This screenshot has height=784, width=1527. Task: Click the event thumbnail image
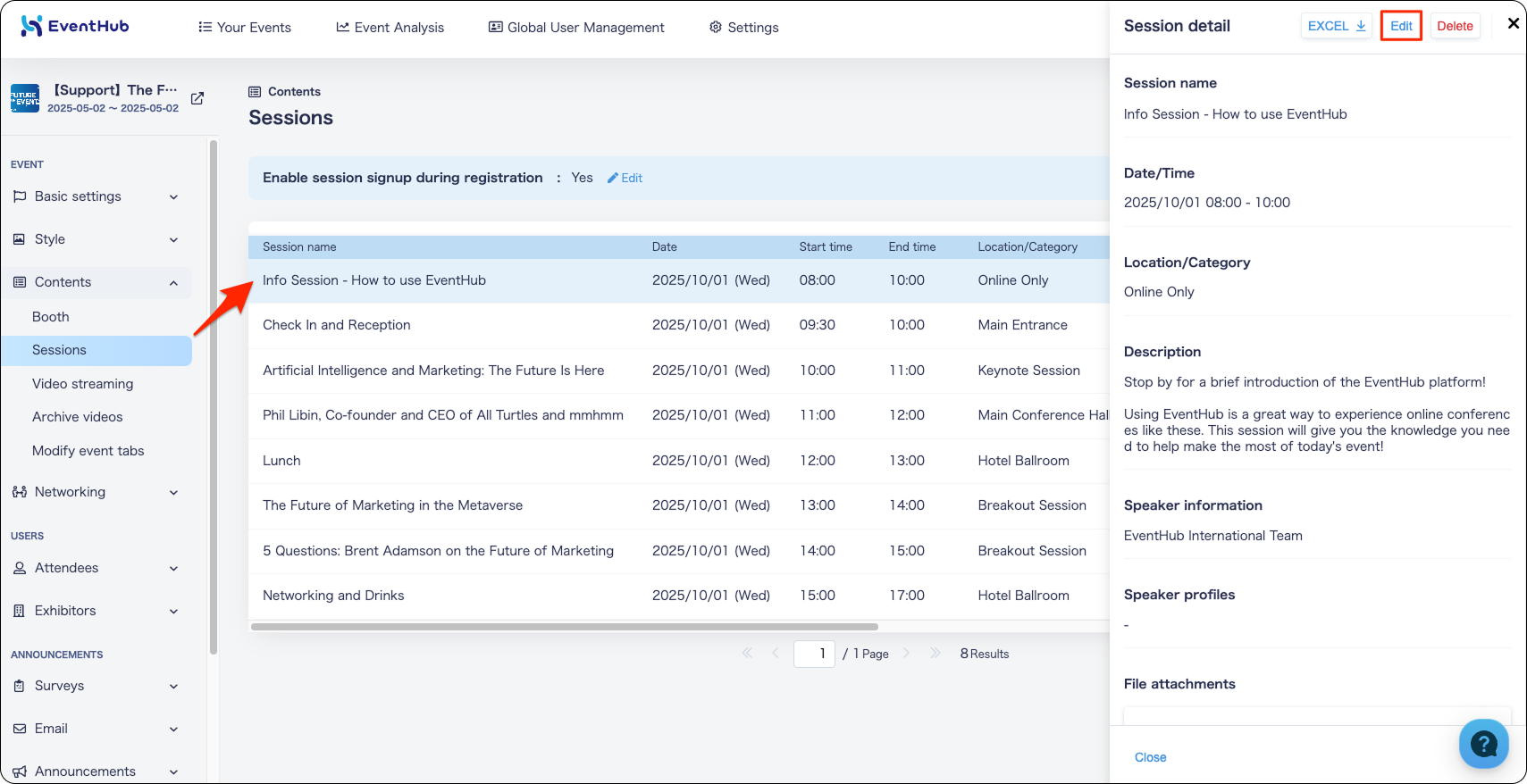(25, 98)
